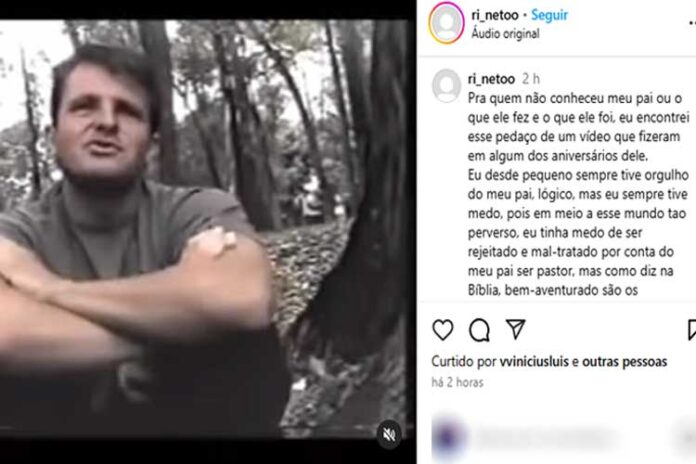
Task: Unmute the video with the speaker icon
Action: tap(389, 435)
